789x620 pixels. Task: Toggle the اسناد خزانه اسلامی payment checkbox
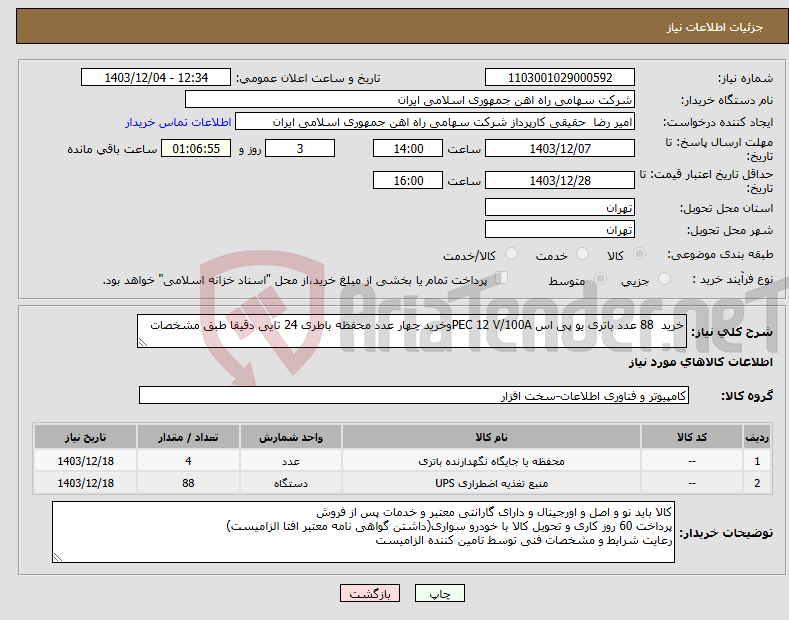pos(502,278)
